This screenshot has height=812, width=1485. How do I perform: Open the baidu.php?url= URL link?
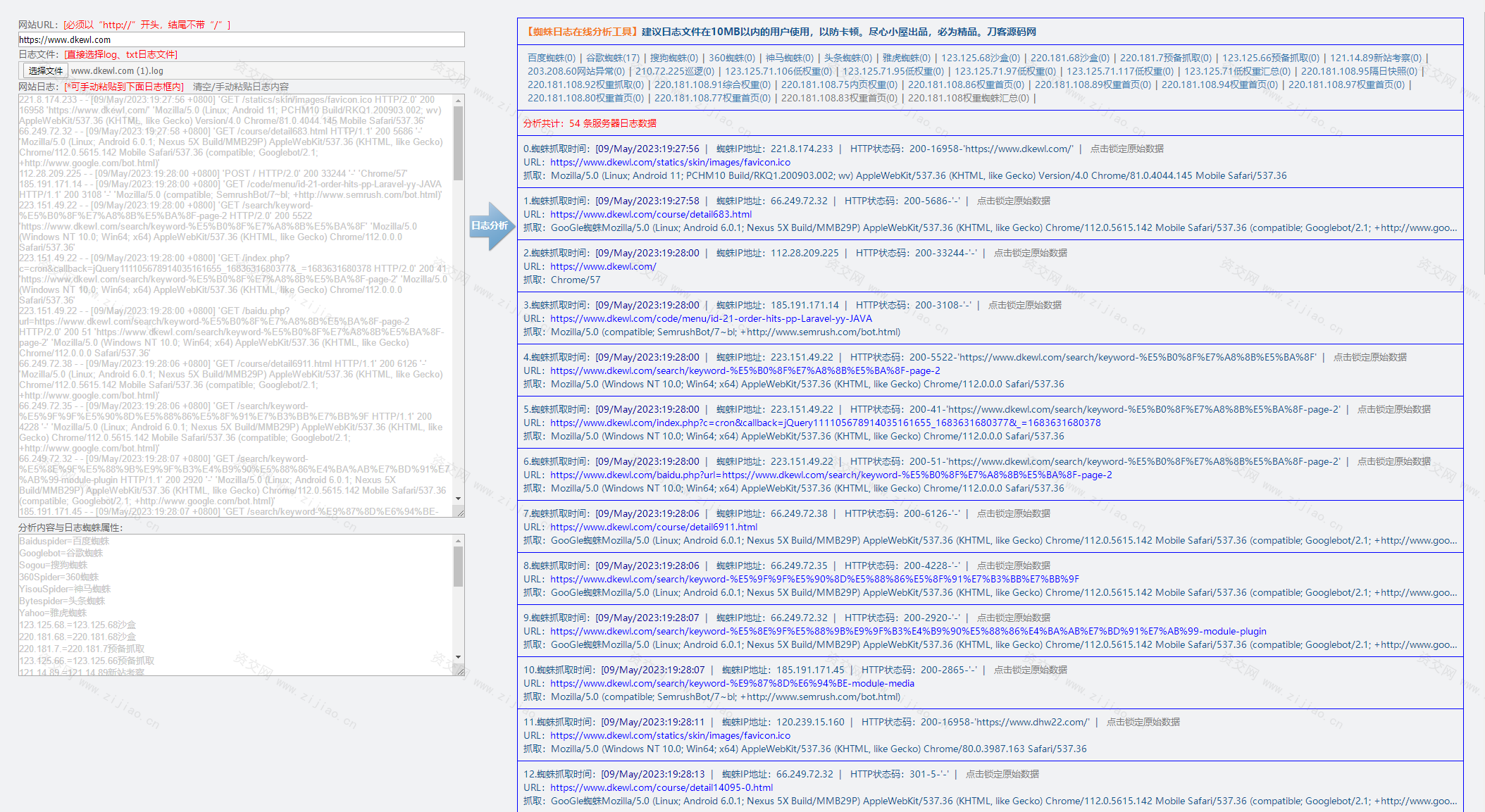point(831,475)
